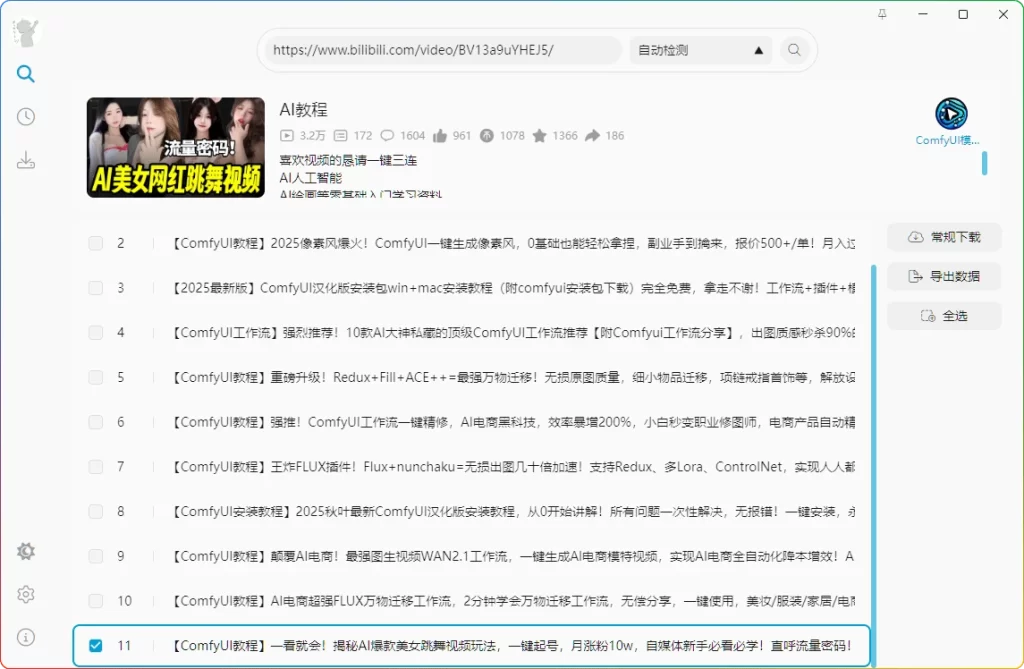Open the 自动检测 detection dropdown
The width and height of the screenshot is (1024, 669).
pyautogui.click(x=700, y=49)
